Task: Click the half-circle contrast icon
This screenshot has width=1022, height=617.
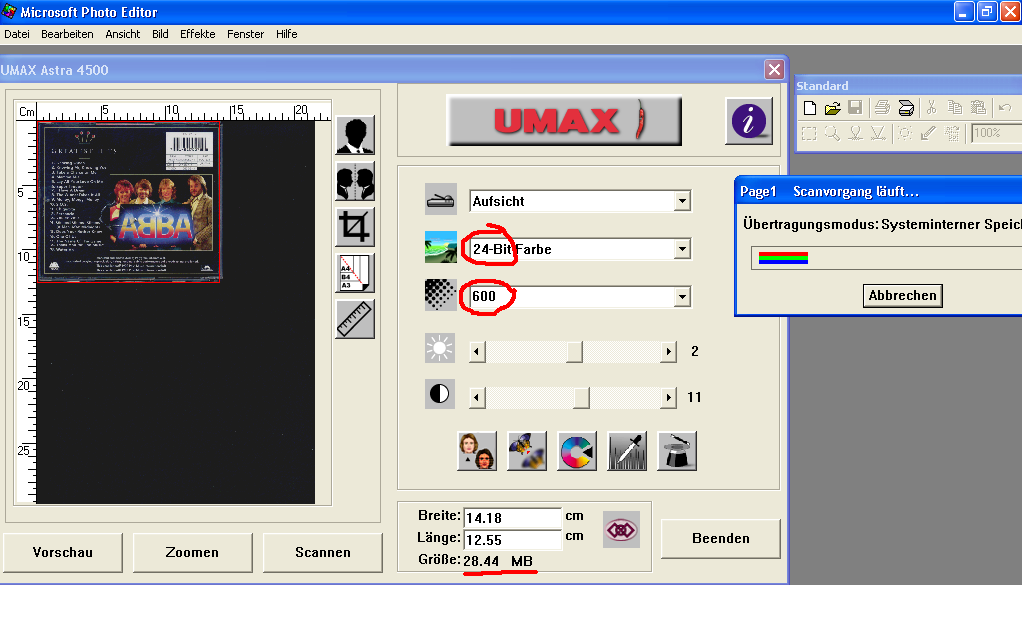Action: pyautogui.click(x=439, y=394)
